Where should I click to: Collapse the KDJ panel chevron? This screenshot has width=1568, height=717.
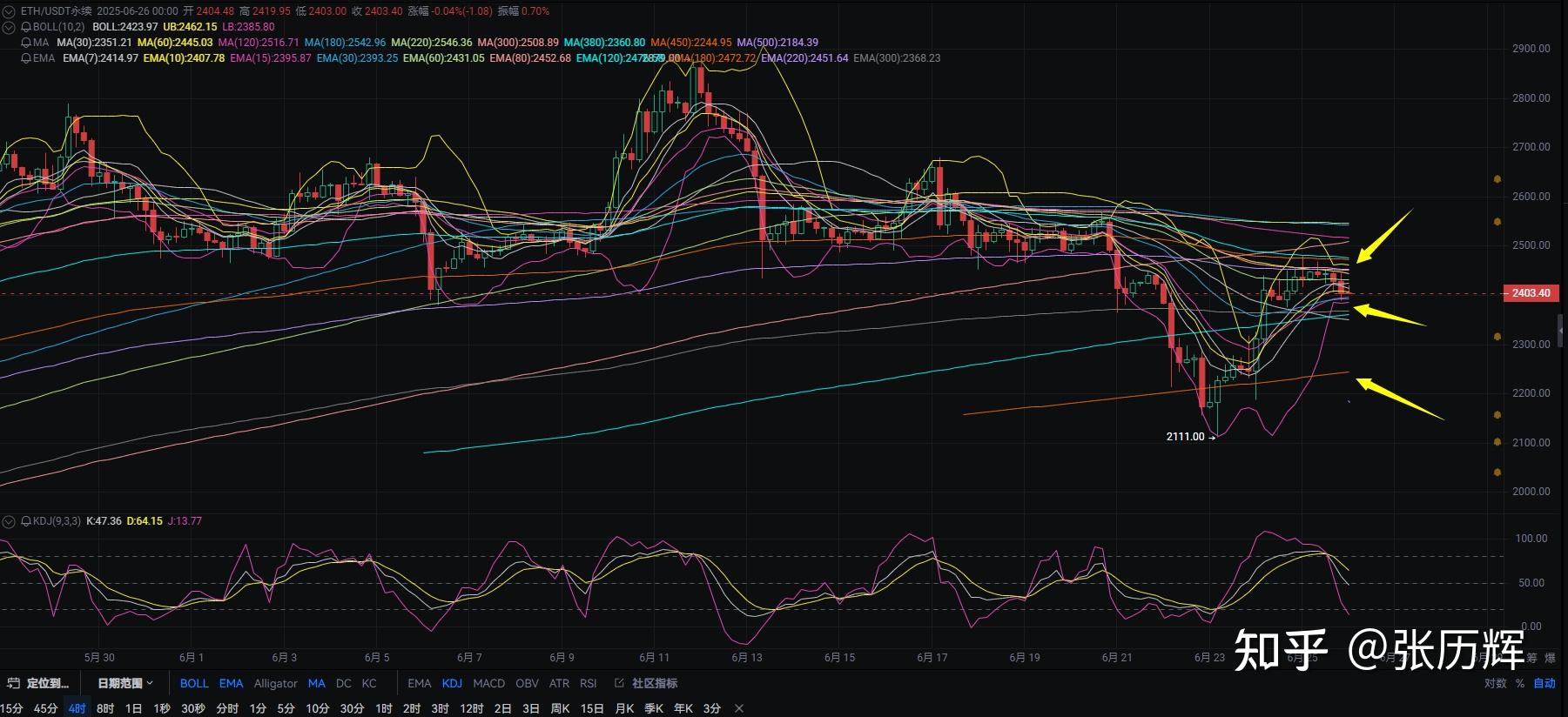pos(10,521)
